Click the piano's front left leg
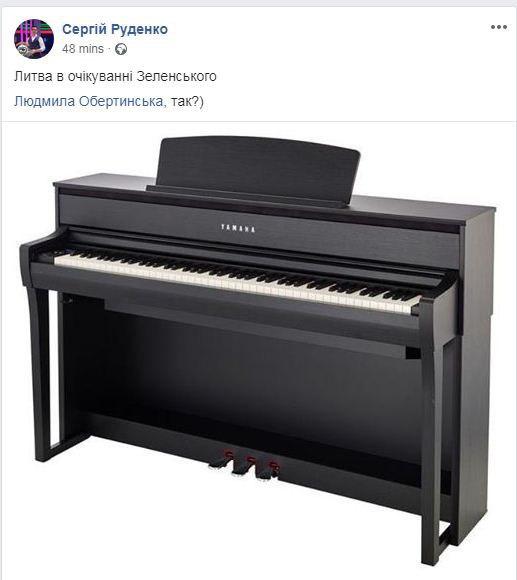Screen dimensions: 517x580 coord(41,374)
